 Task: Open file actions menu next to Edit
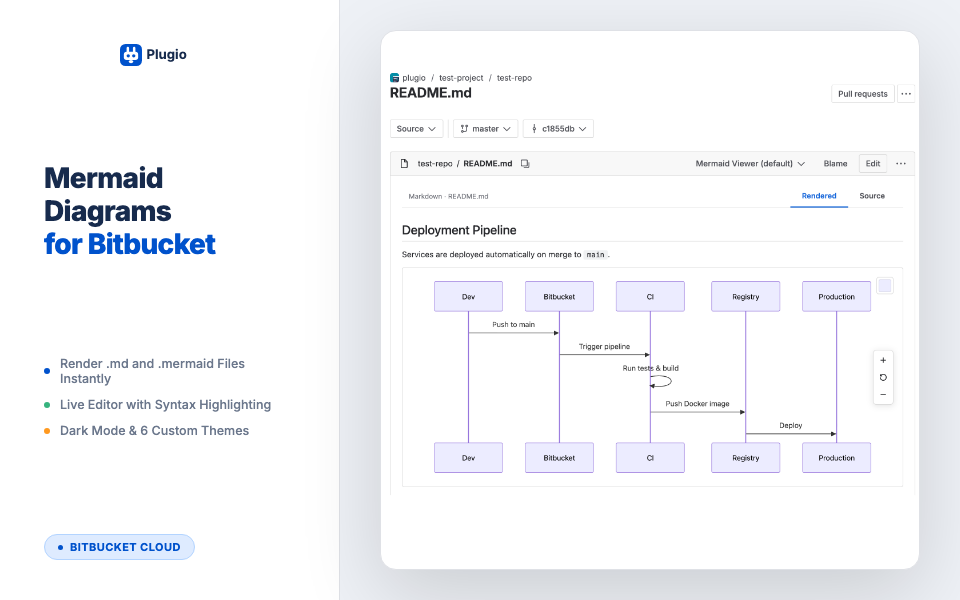point(901,163)
